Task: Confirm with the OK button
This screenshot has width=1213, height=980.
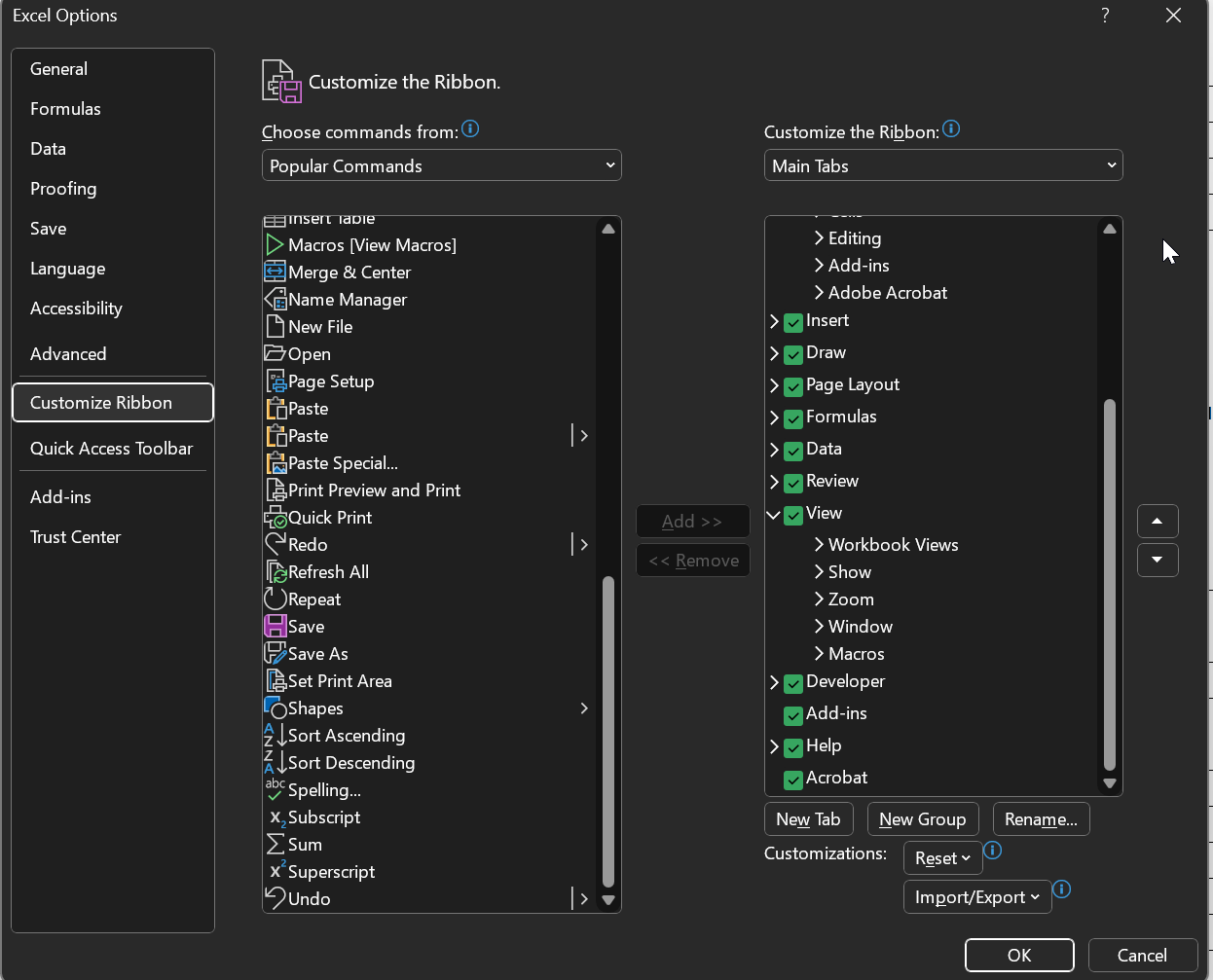Action: tap(1019, 956)
